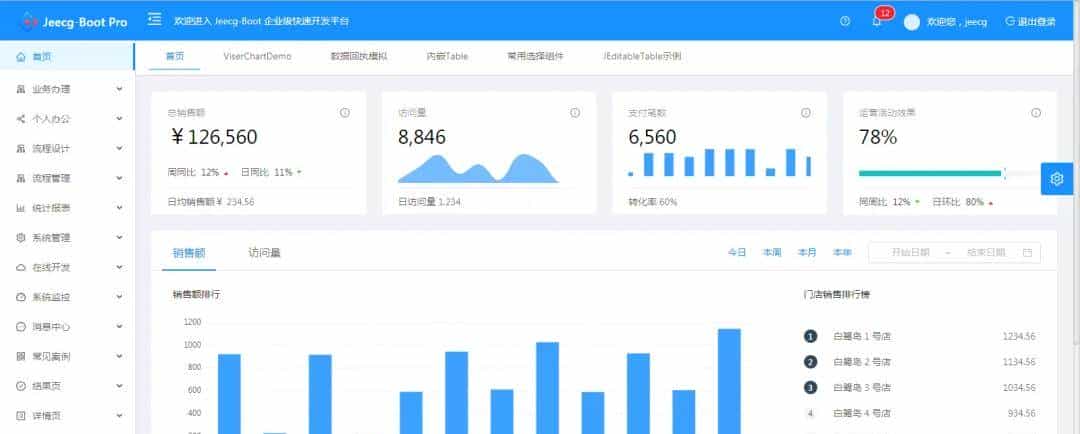
Task: Expand the 统计报表 sidebar menu chevron
Action: coord(119,208)
